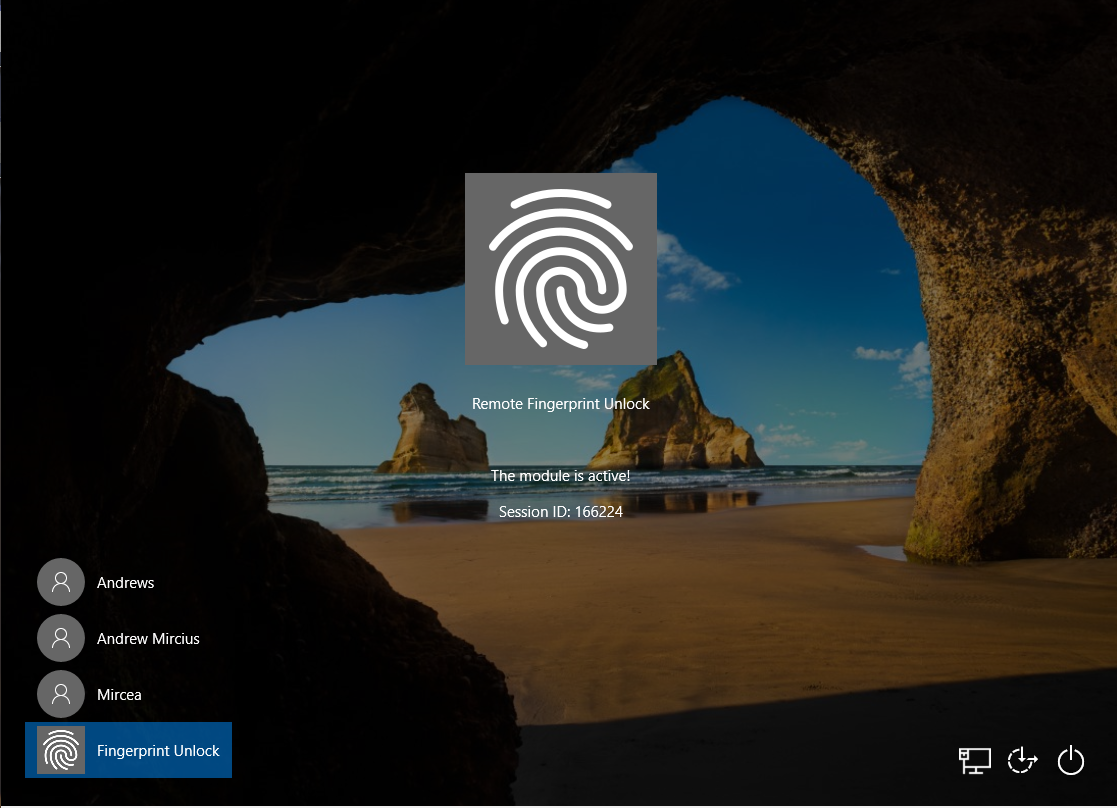
Task: Click the Session ID 166224 text
Action: coord(561,510)
